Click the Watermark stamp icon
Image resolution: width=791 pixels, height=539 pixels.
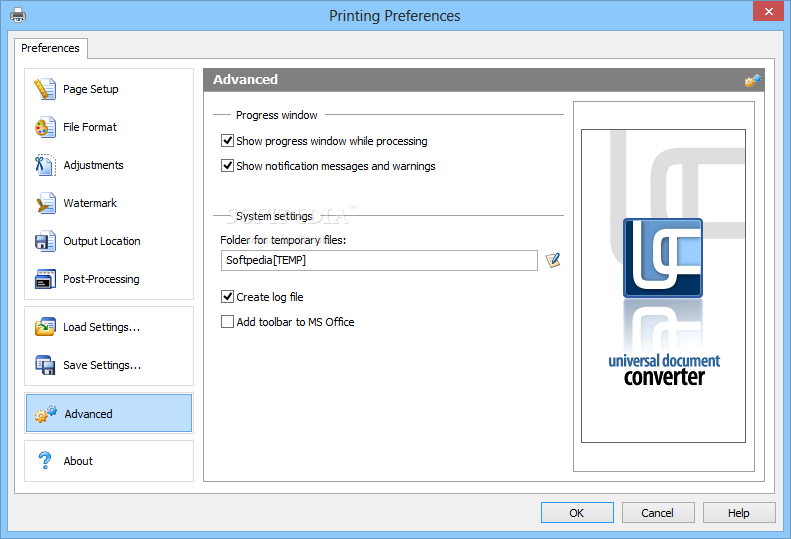point(45,203)
